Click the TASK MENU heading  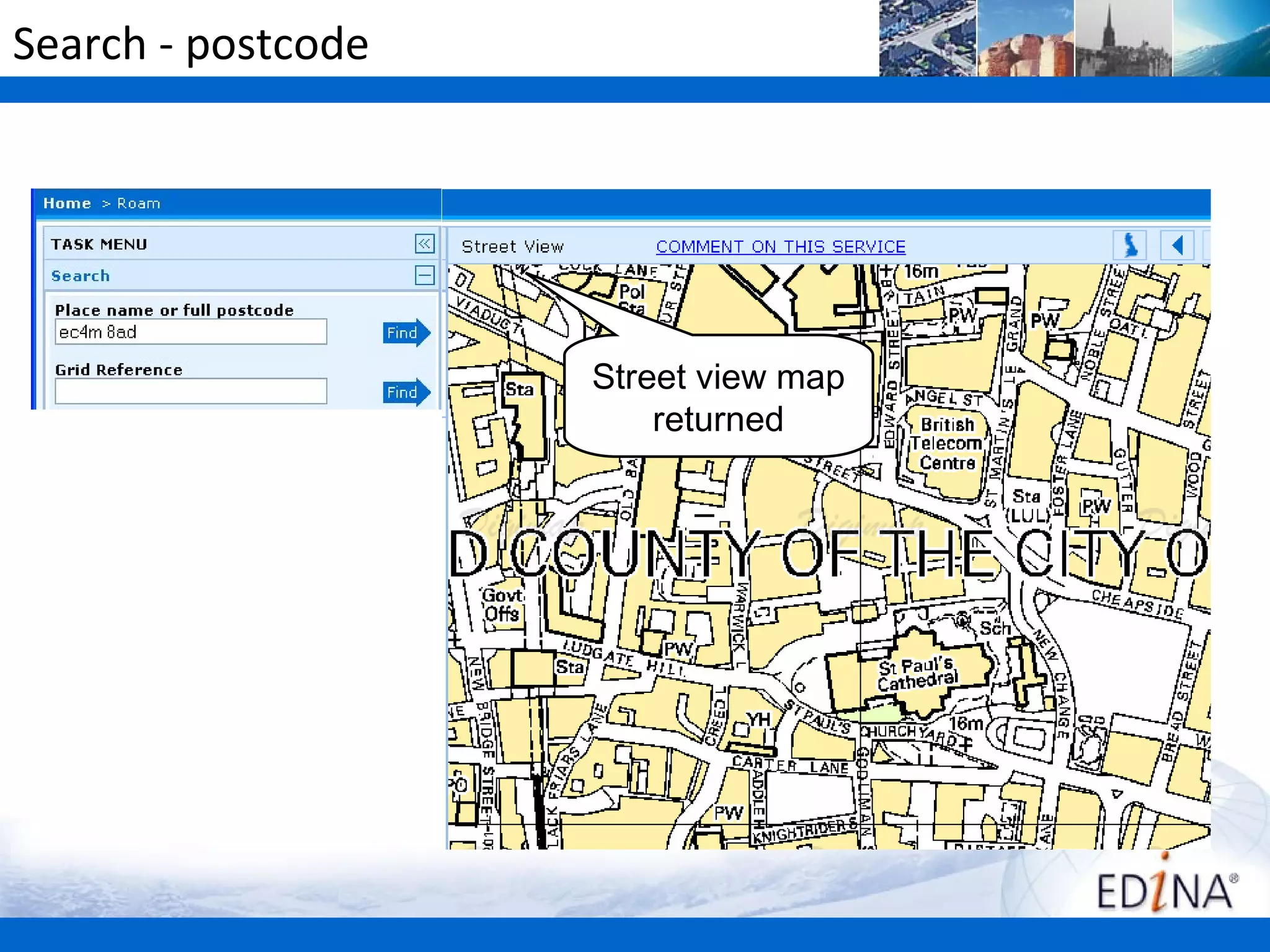click(99, 244)
